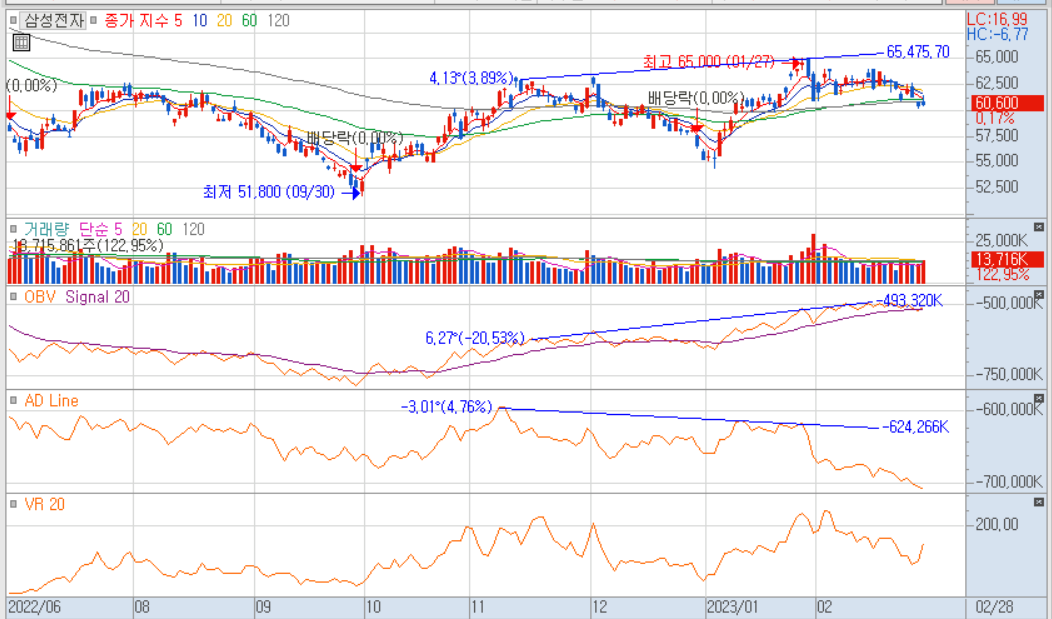Click the LC:16,99 value
The width and height of the screenshot is (1052, 619).
[997, 19]
